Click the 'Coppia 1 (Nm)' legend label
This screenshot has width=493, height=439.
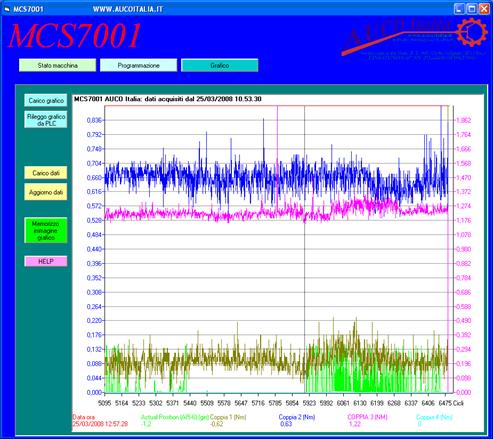(228, 417)
